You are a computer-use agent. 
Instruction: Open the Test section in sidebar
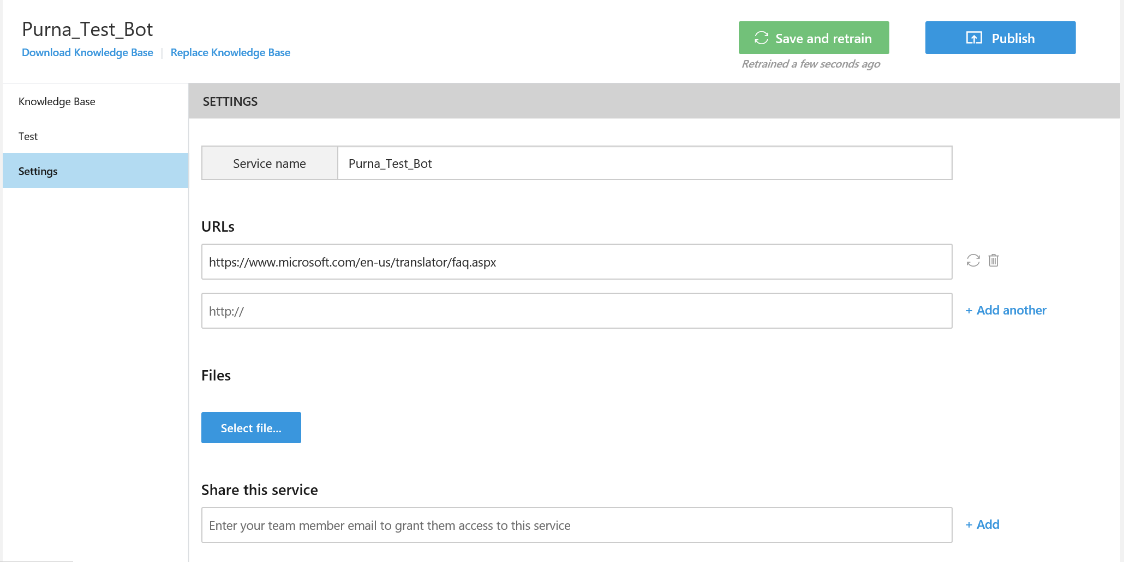[28, 136]
